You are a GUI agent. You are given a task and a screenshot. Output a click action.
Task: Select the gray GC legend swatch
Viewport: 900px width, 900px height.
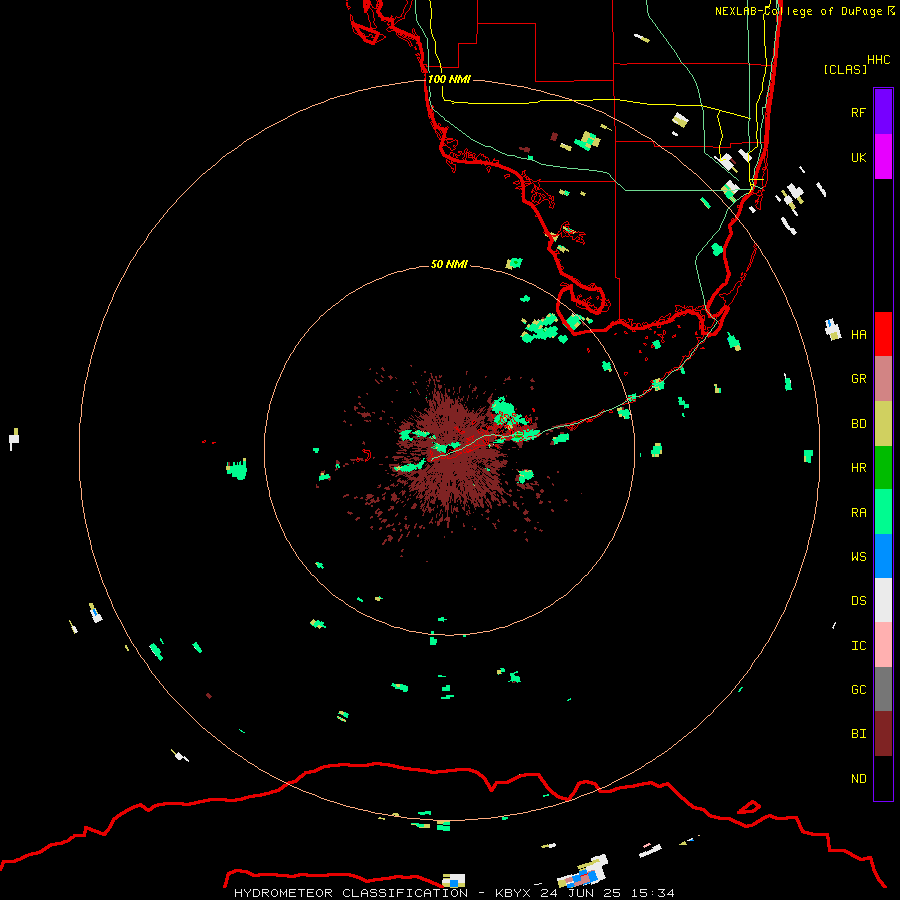[x=883, y=689]
